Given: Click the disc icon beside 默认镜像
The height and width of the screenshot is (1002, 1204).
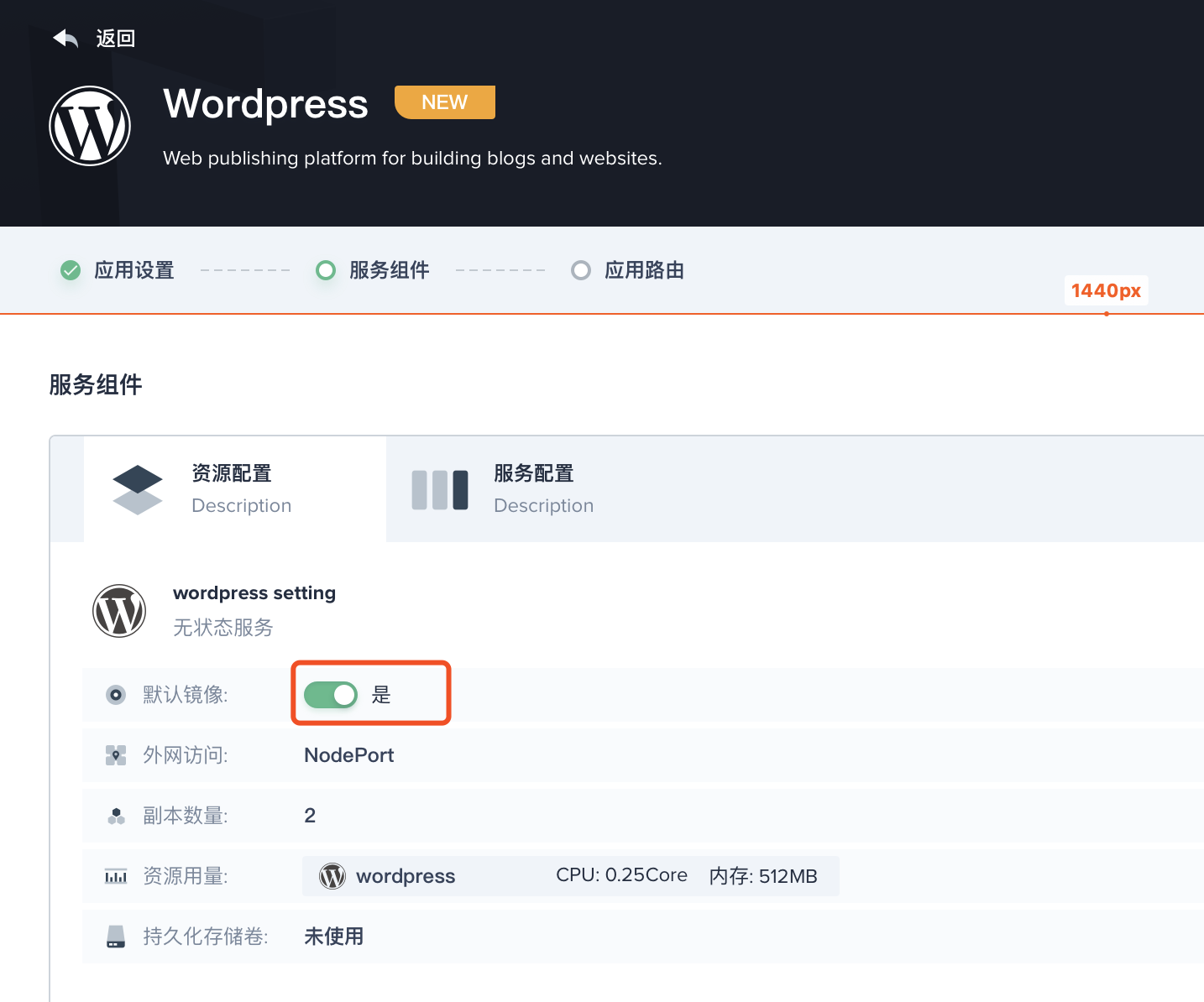Looking at the screenshot, I should [116, 695].
